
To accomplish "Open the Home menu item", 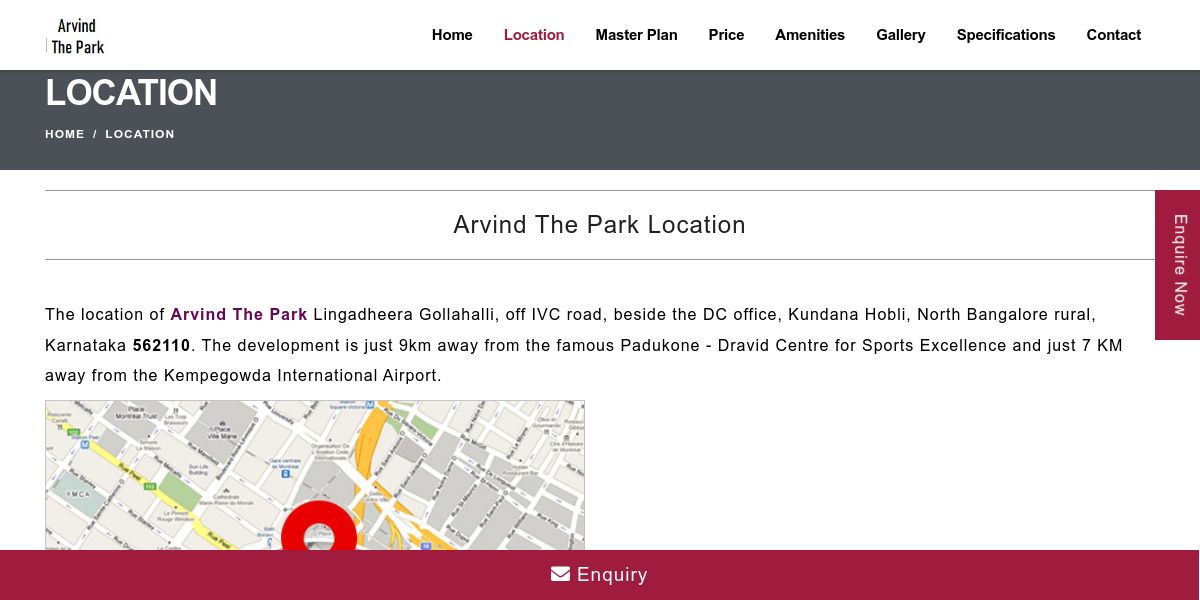I will pyautogui.click(x=452, y=35).
